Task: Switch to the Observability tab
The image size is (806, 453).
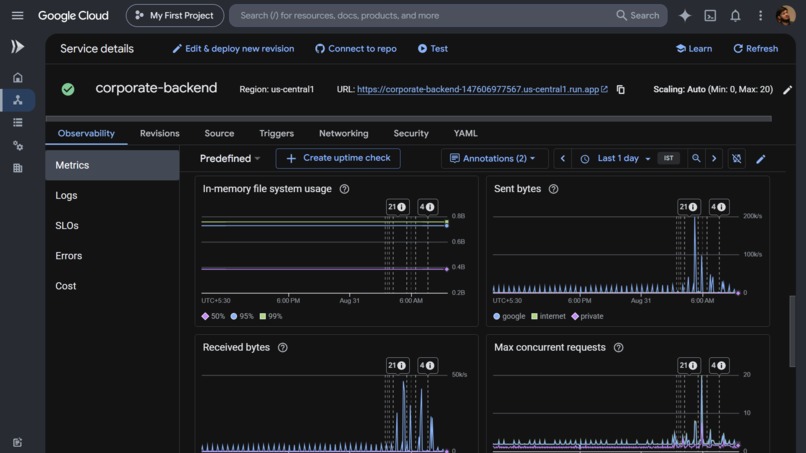Action: [x=86, y=133]
